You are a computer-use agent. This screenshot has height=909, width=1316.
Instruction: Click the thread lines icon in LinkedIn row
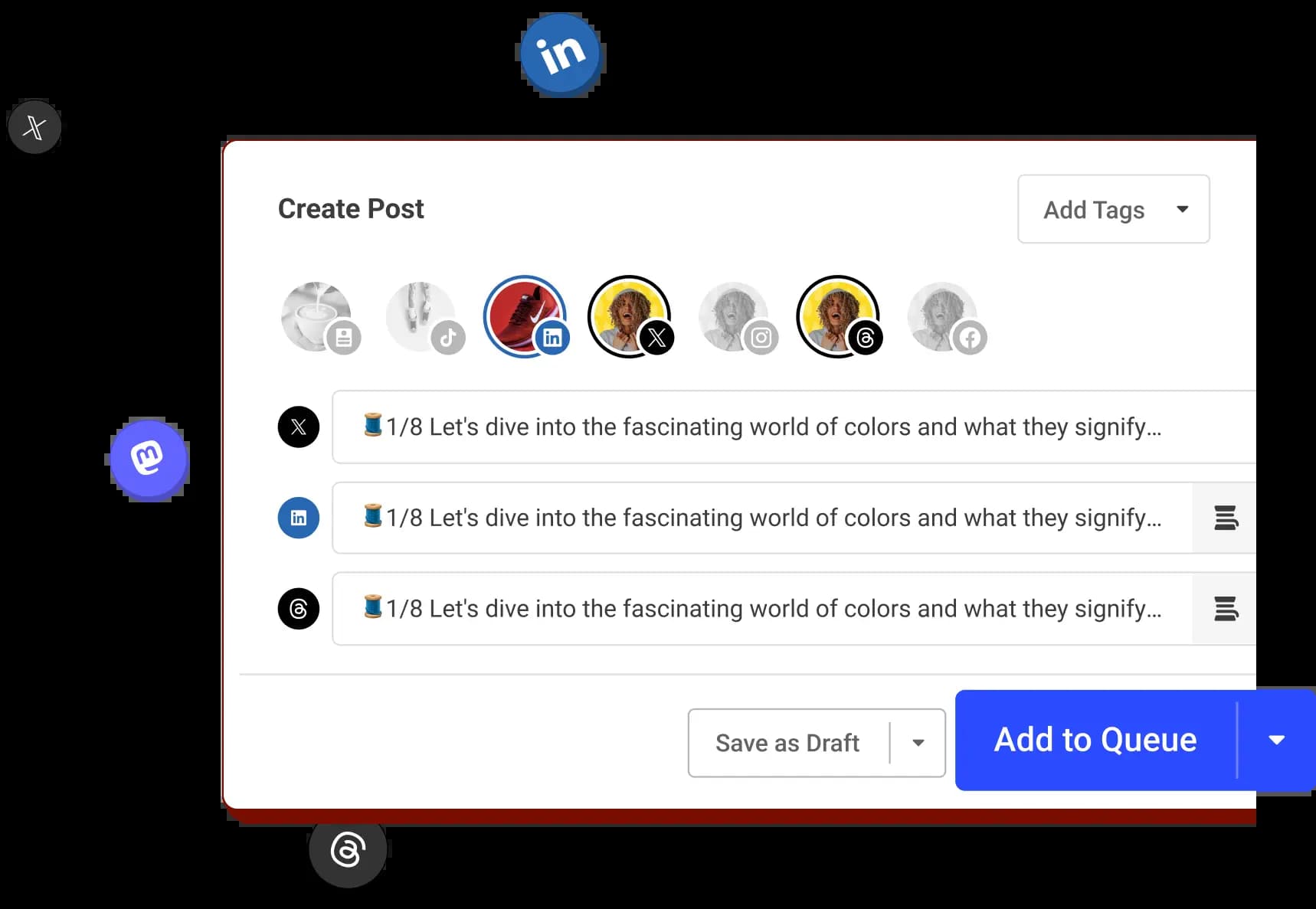point(1226,518)
